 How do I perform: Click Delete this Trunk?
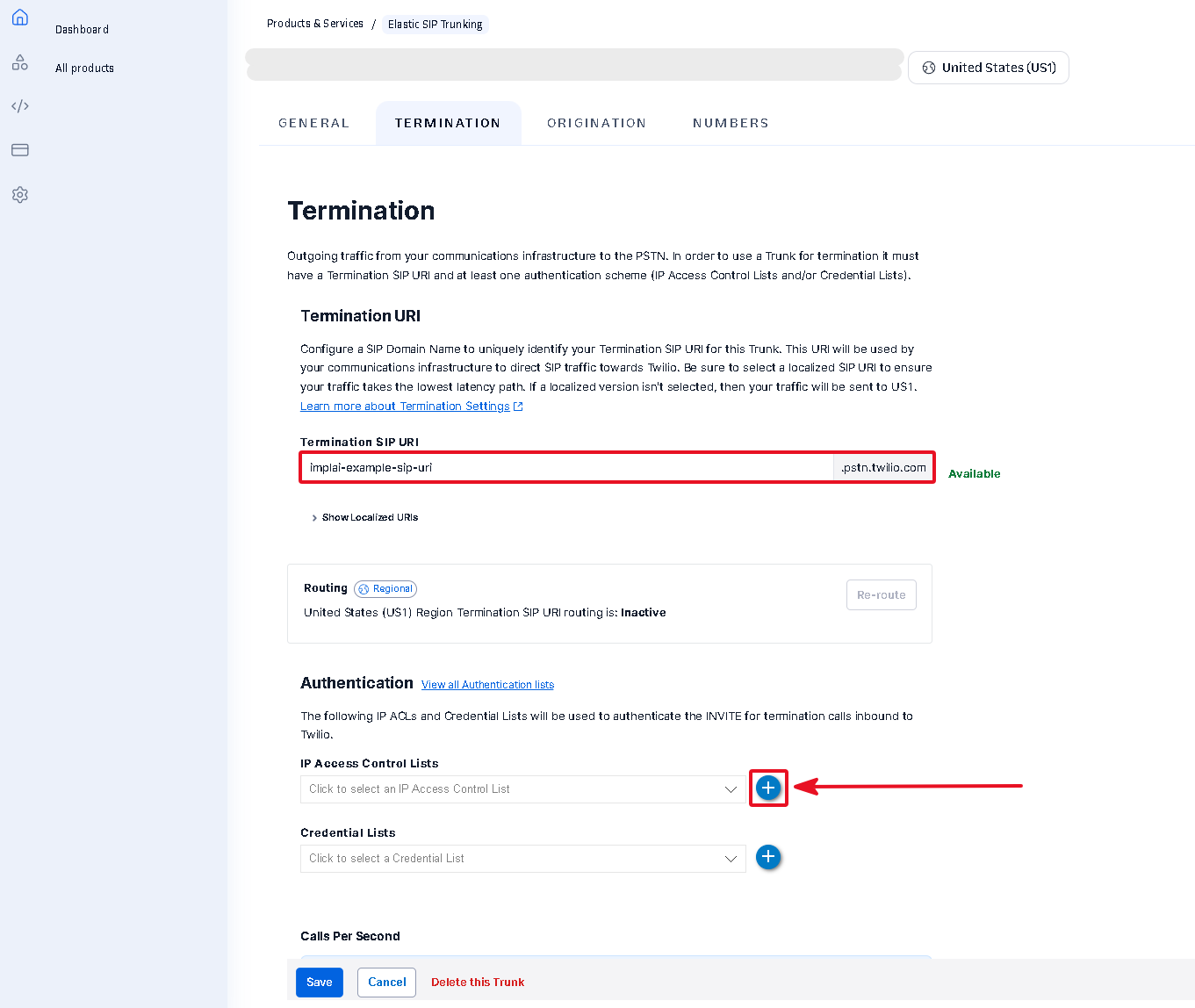(478, 983)
